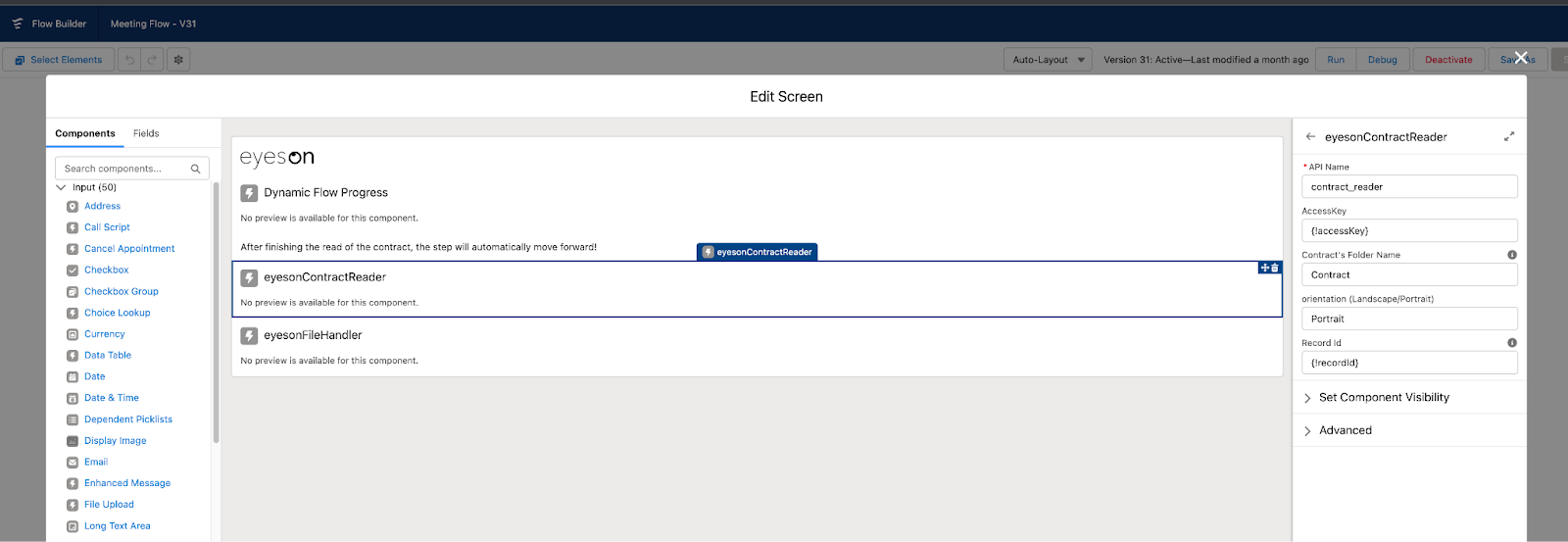Click the Data Table component icon
The width and height of the screenshot is (1568, 542).
click(73, 356)
